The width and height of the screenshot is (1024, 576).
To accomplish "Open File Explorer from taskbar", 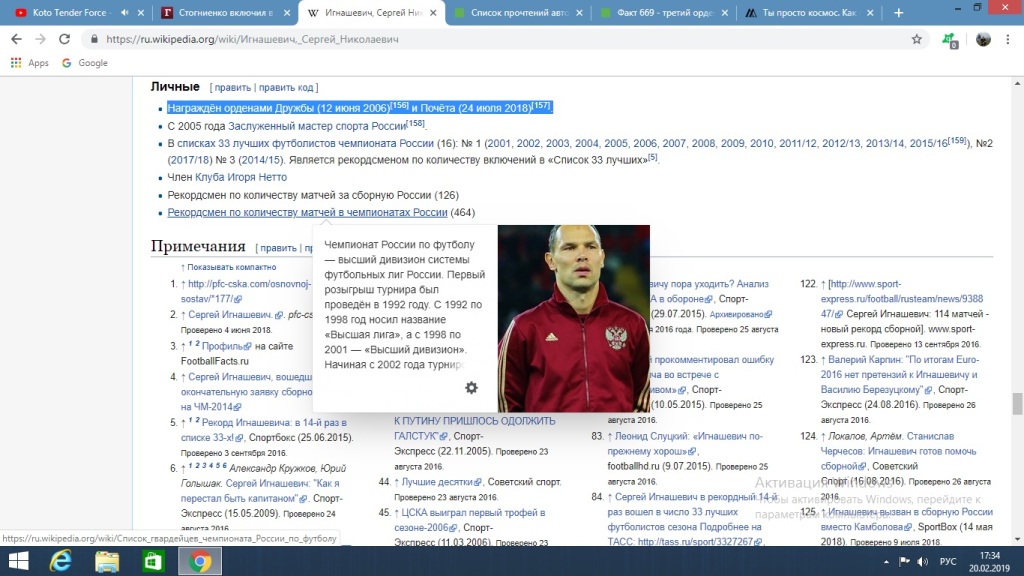I will 107,561.
